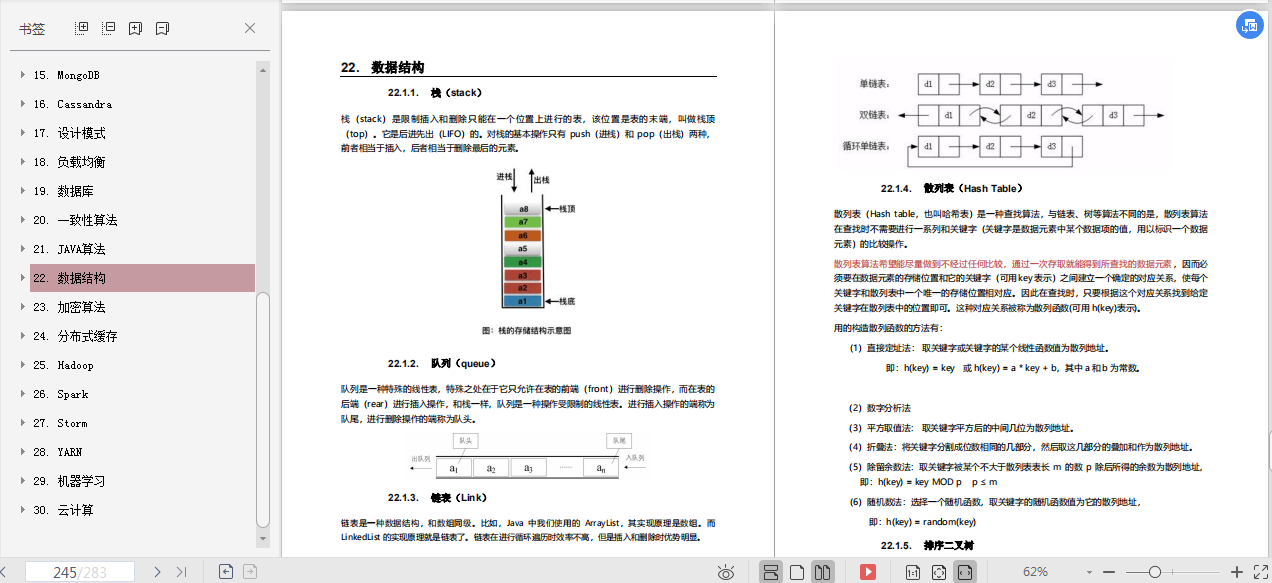Zoom in with the plus button
Screen dimensions: 1272x583
(x=1236, y=572)
